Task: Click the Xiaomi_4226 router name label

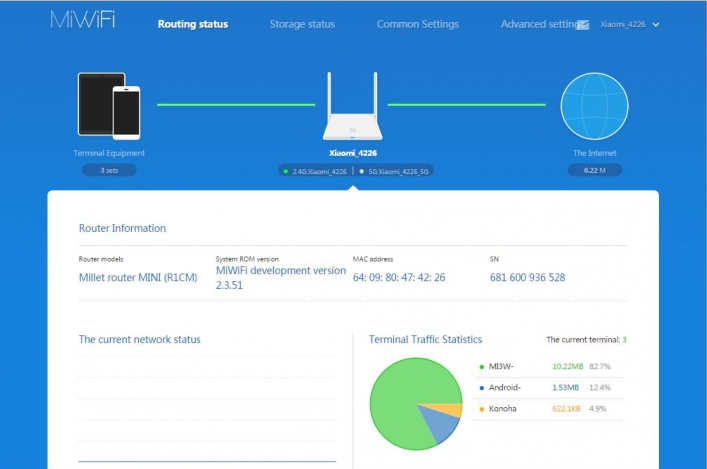Action: point(353,153)
